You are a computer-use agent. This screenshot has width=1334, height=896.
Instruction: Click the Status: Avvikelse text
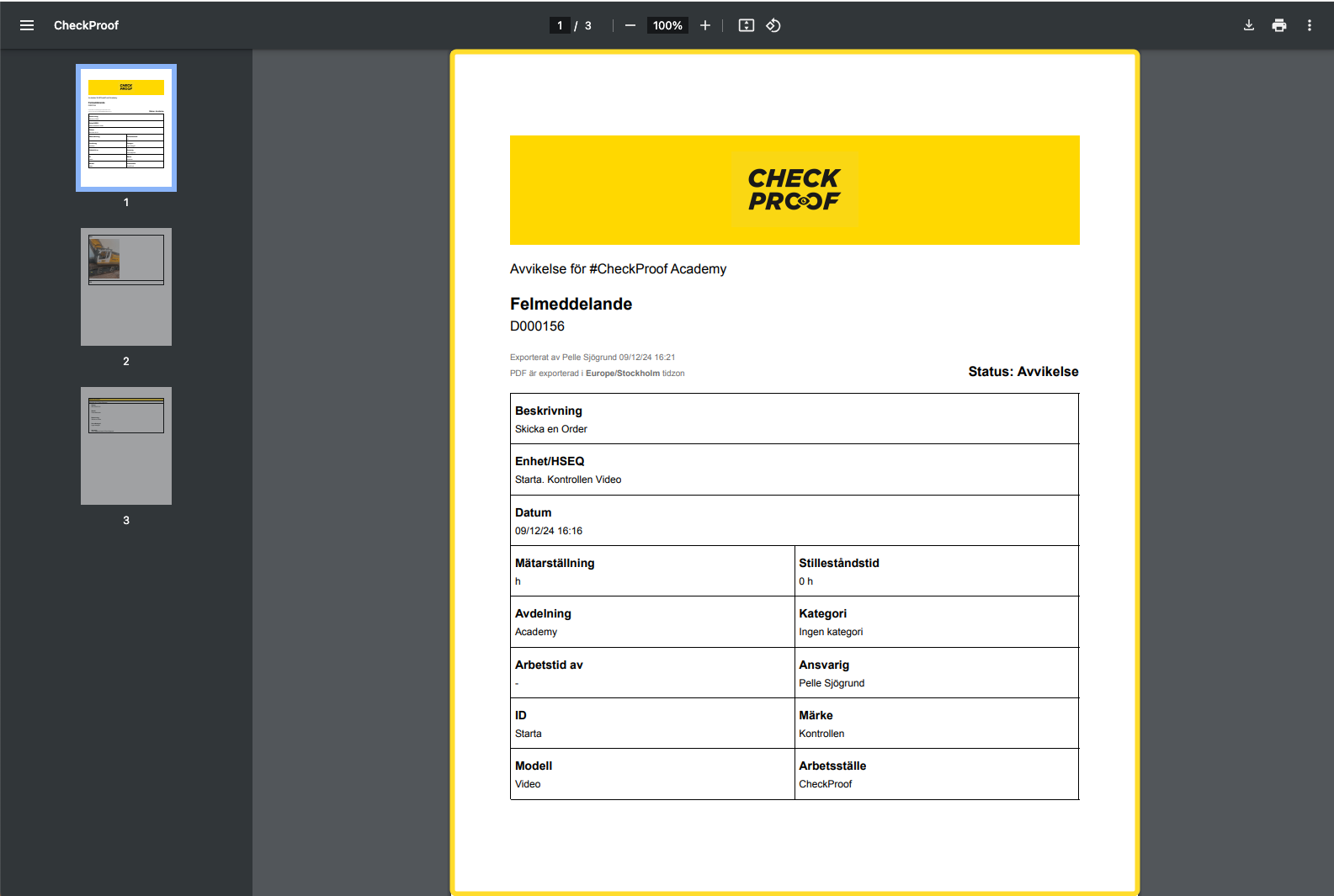(1023, 371)
